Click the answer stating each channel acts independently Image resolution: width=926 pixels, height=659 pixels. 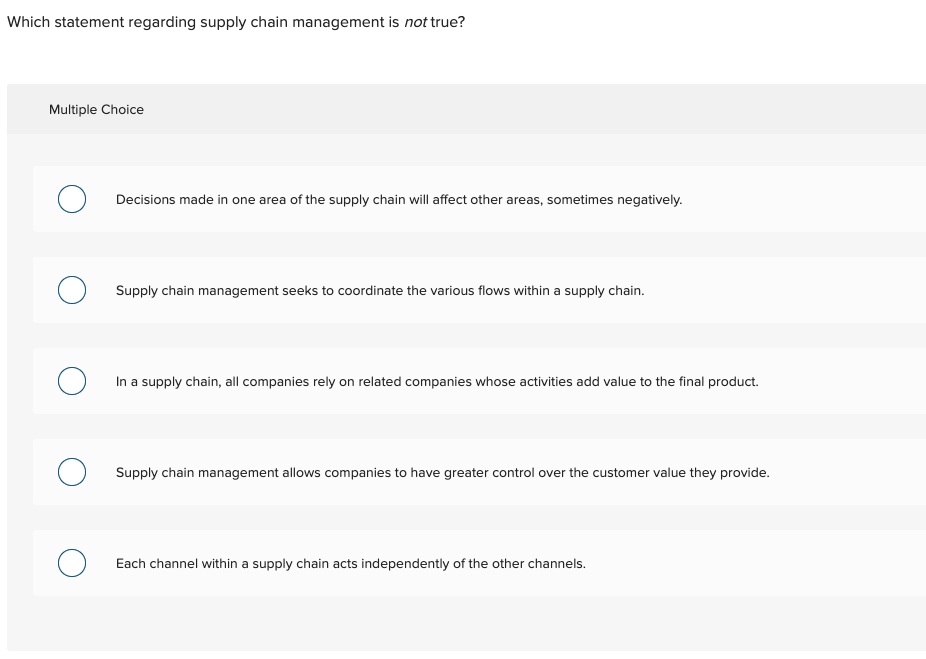[350, 563]
